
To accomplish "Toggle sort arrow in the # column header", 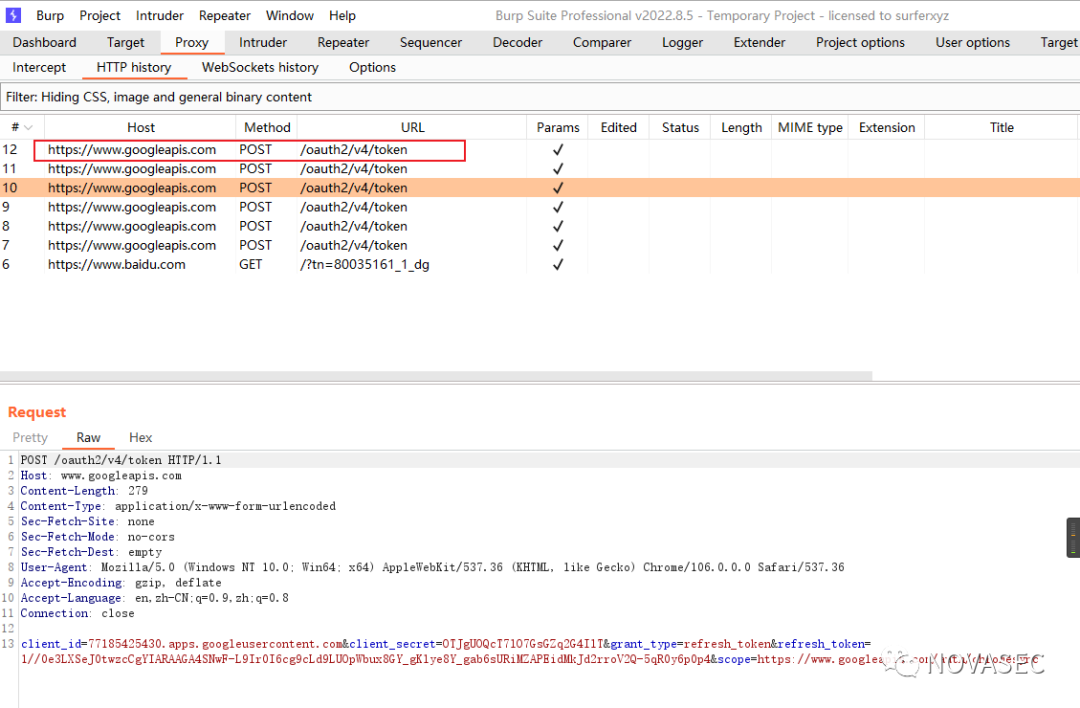I will pos(28,127).
